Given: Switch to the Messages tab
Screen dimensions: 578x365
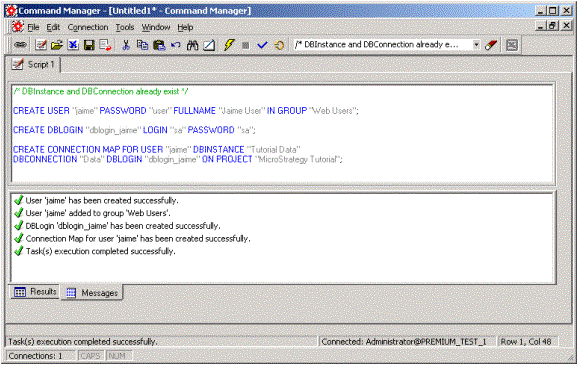Looking at the screenshot, I should (92, 293).
